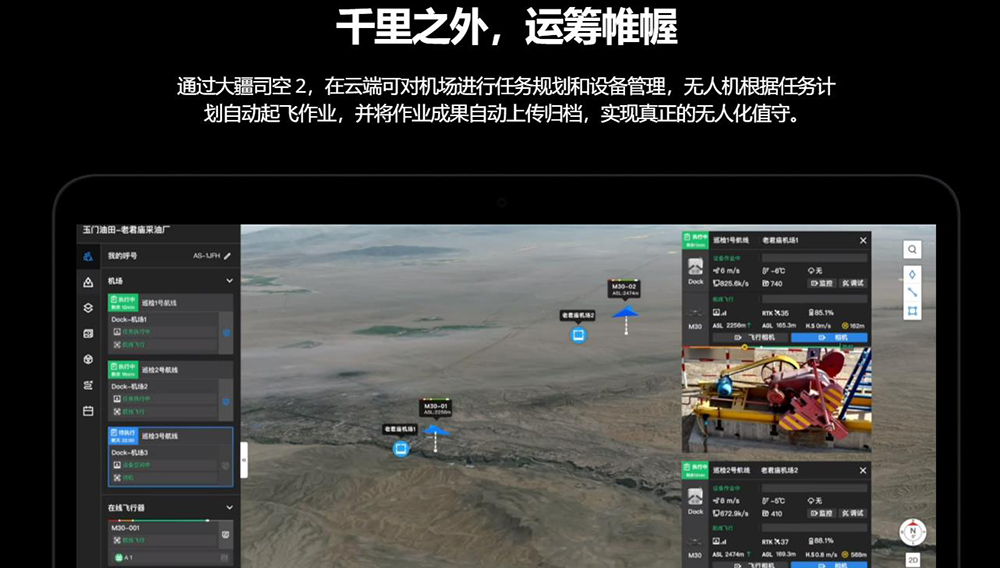This screenshot has width=1000, height=568.
Task: Open the team/members sidebar icon
Action: [x=88, y=256]
